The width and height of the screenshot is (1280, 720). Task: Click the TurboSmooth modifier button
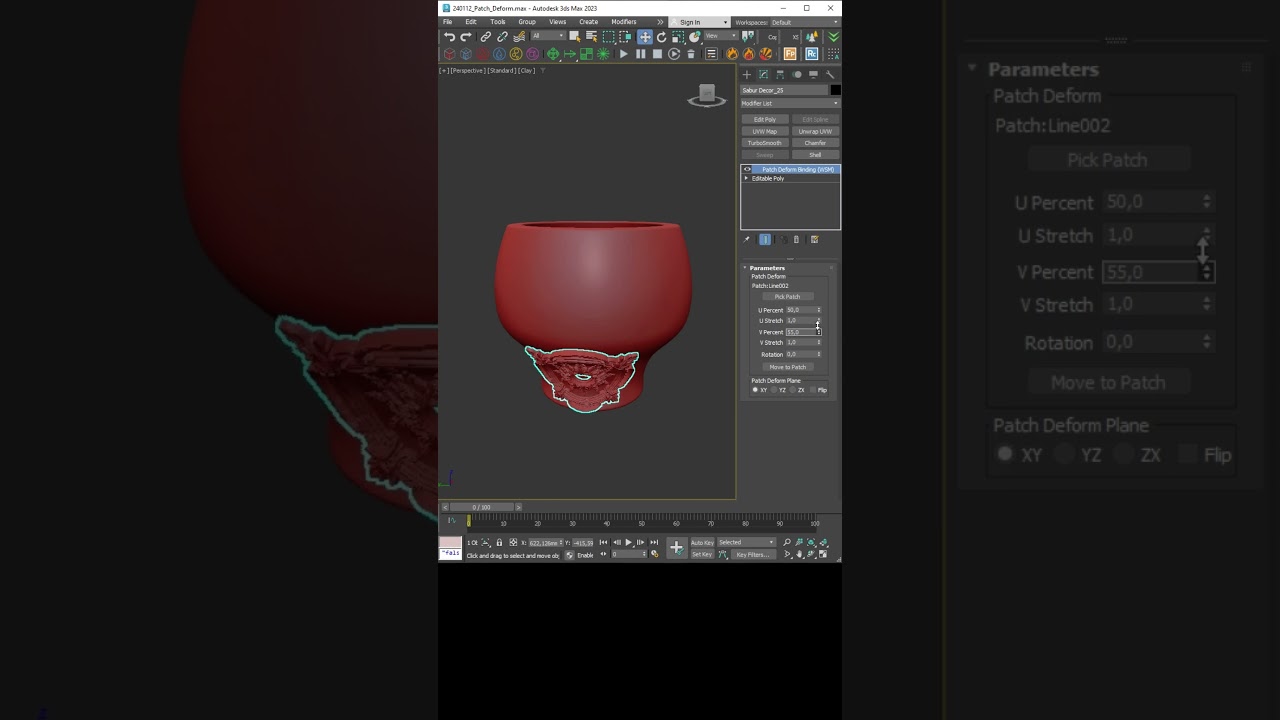[x=765, y=143]
